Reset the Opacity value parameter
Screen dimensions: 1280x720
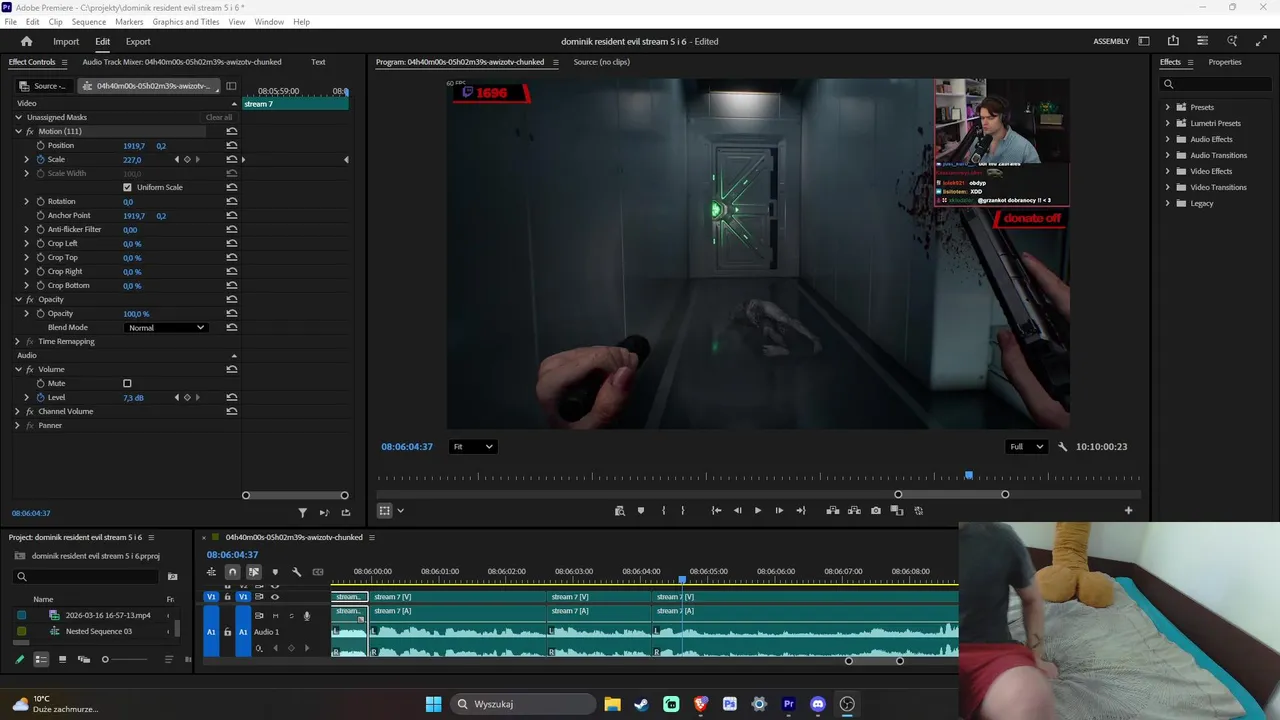232,314
